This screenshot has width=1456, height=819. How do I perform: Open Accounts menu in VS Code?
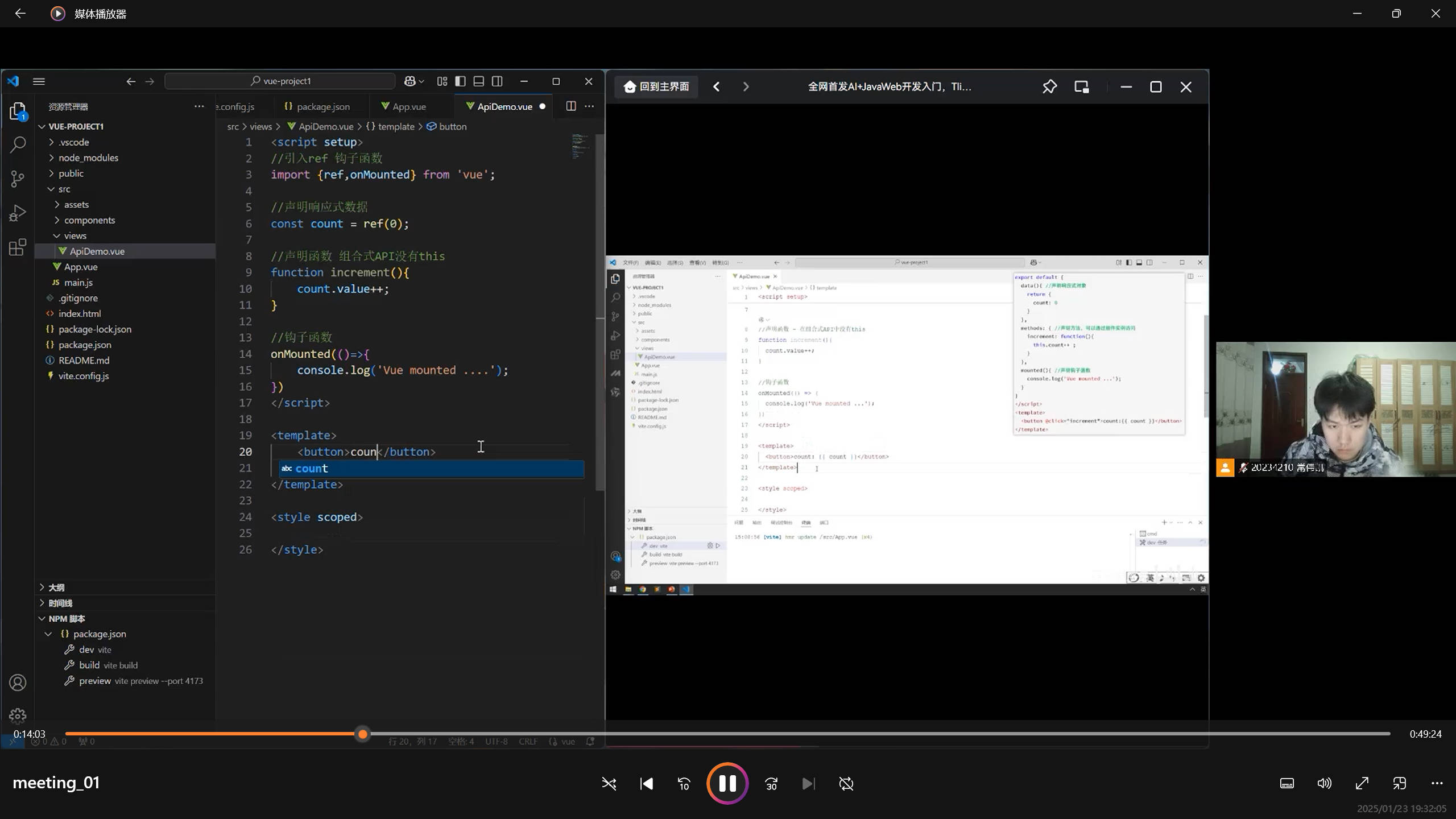pyautogui.click(x=18, y=682)
